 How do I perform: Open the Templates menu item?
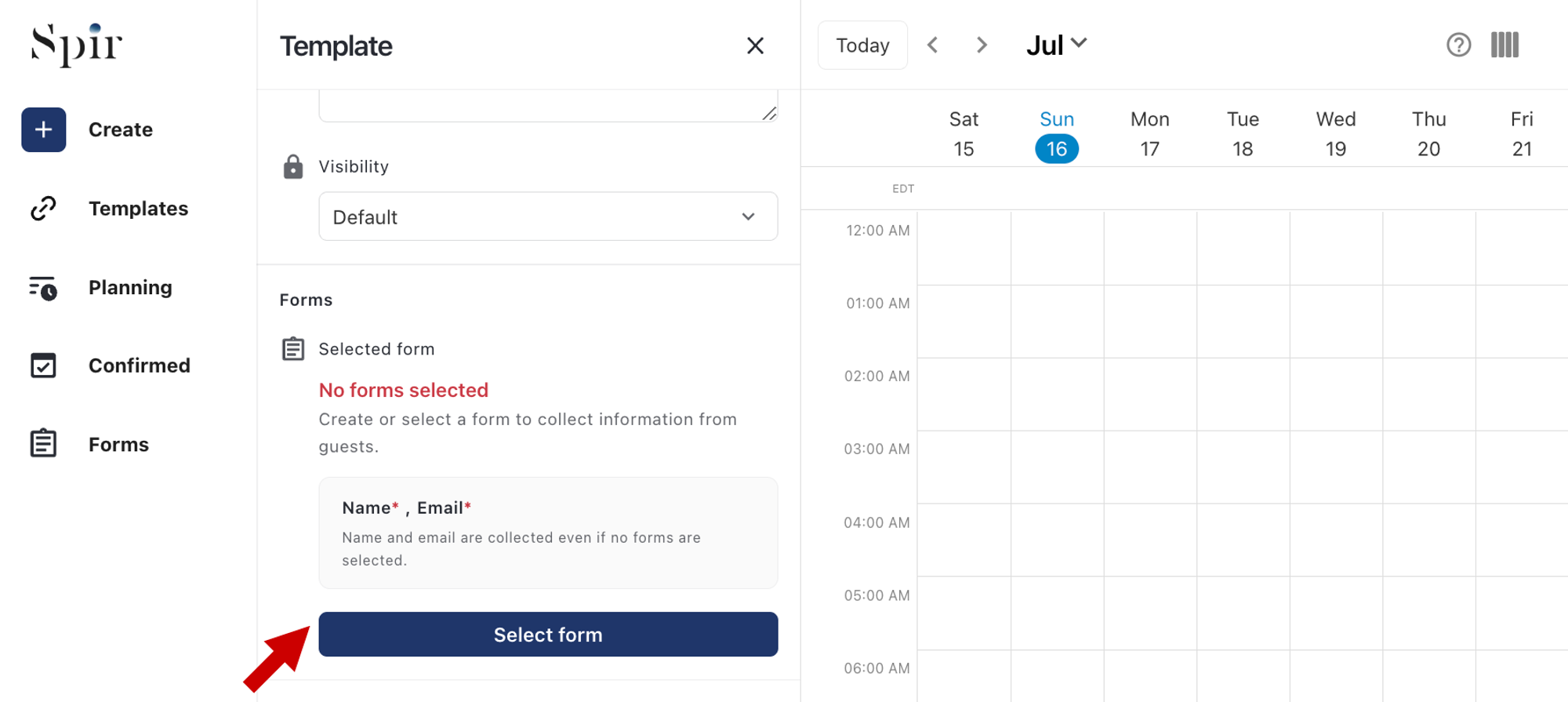click(x=138, y=209)
